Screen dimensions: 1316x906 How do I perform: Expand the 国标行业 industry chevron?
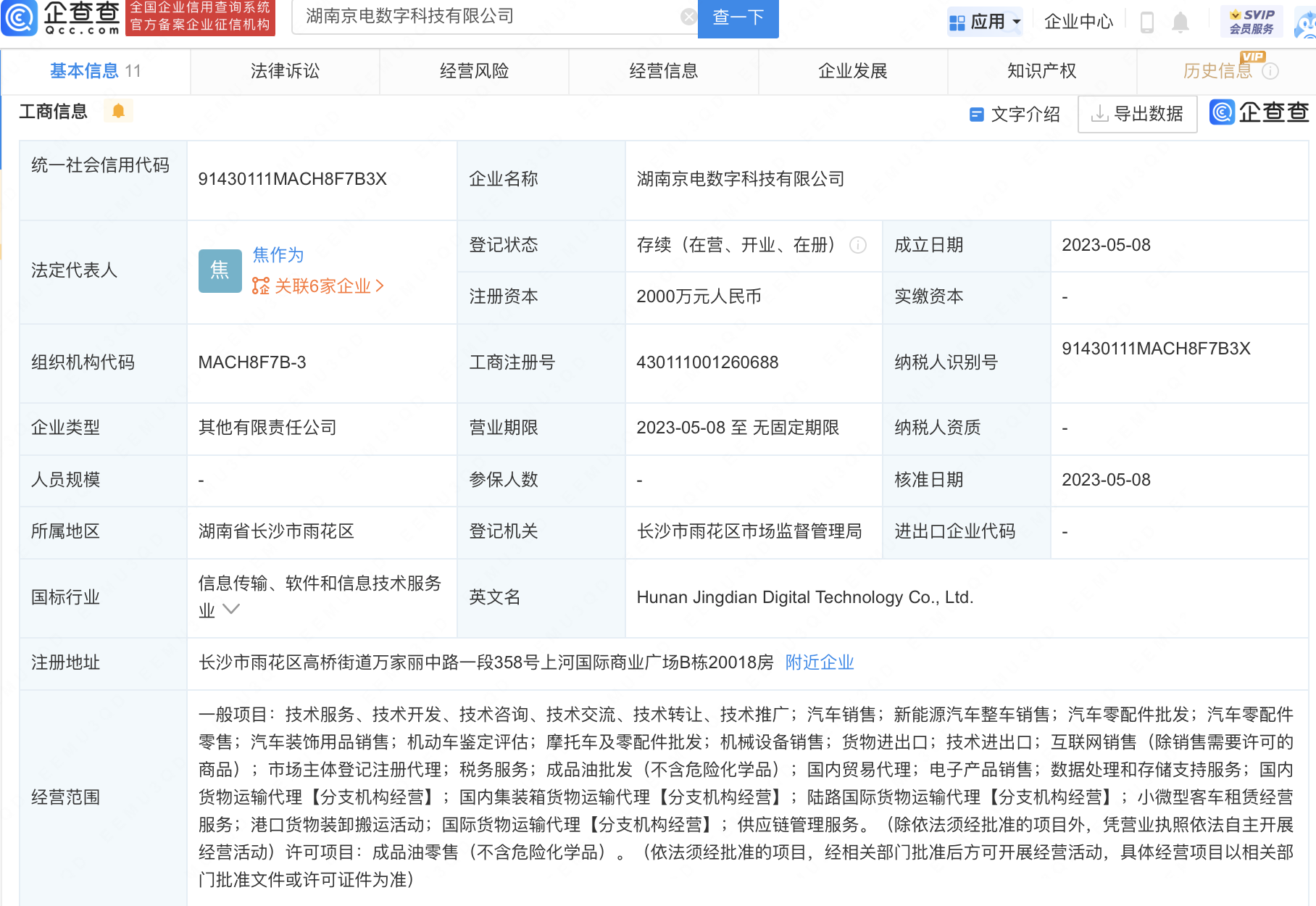click(230, 610)
